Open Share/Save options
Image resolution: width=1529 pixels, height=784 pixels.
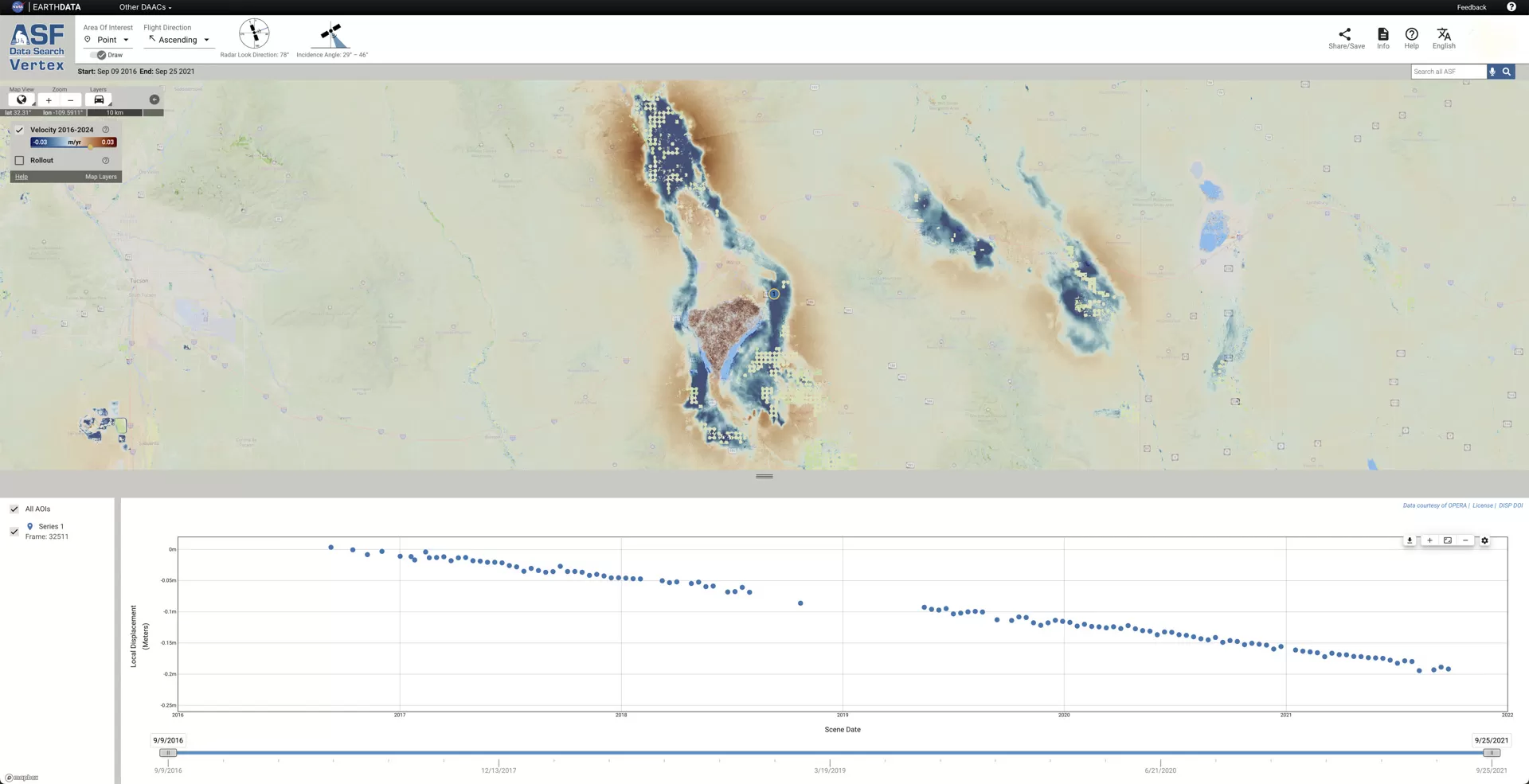1346,38
